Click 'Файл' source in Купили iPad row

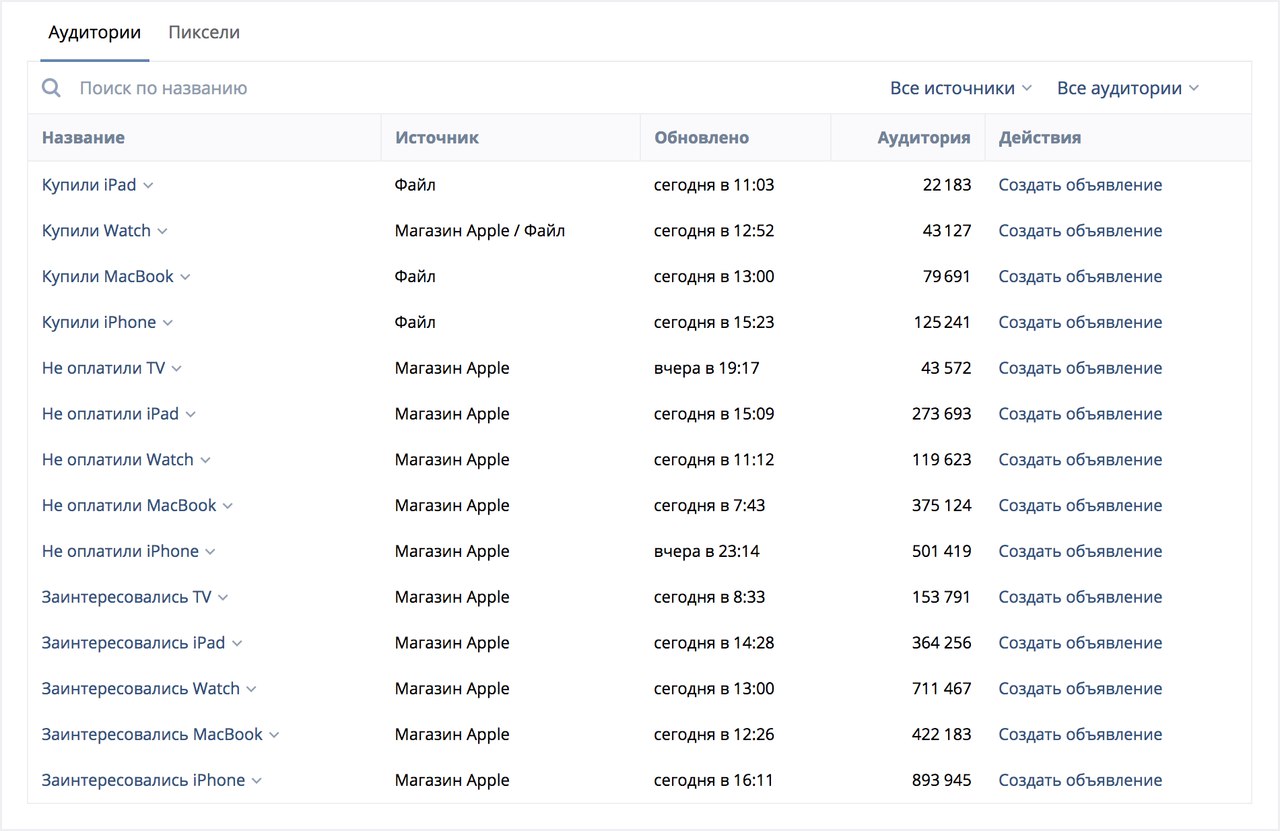coord(415,185)
